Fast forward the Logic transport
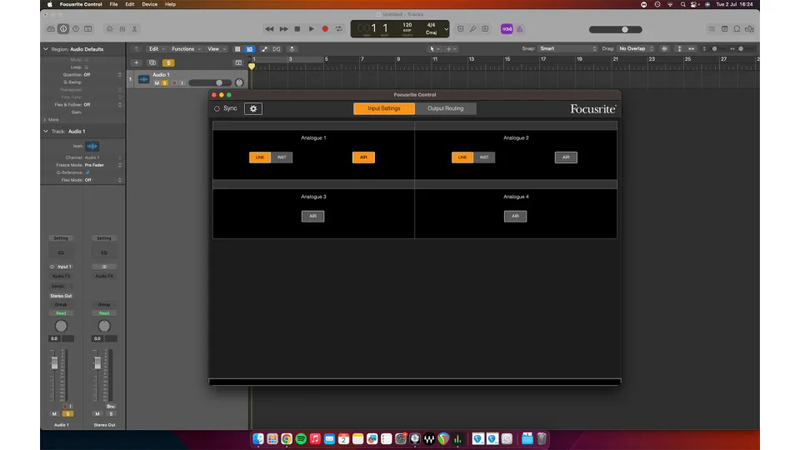This screenshot has height=450, width=800. (284, 29)
